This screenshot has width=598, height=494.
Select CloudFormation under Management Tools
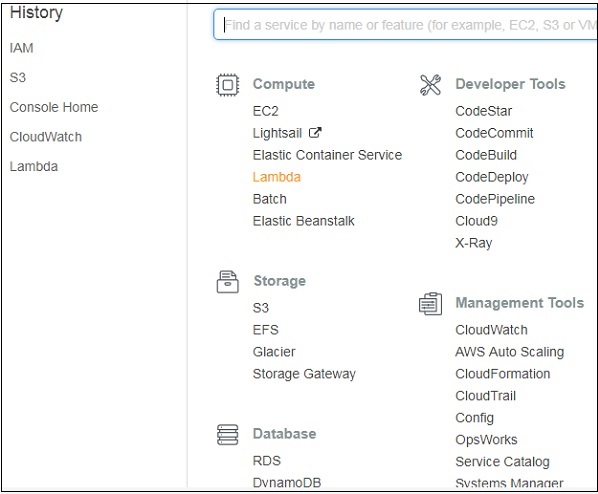(502, 373)
